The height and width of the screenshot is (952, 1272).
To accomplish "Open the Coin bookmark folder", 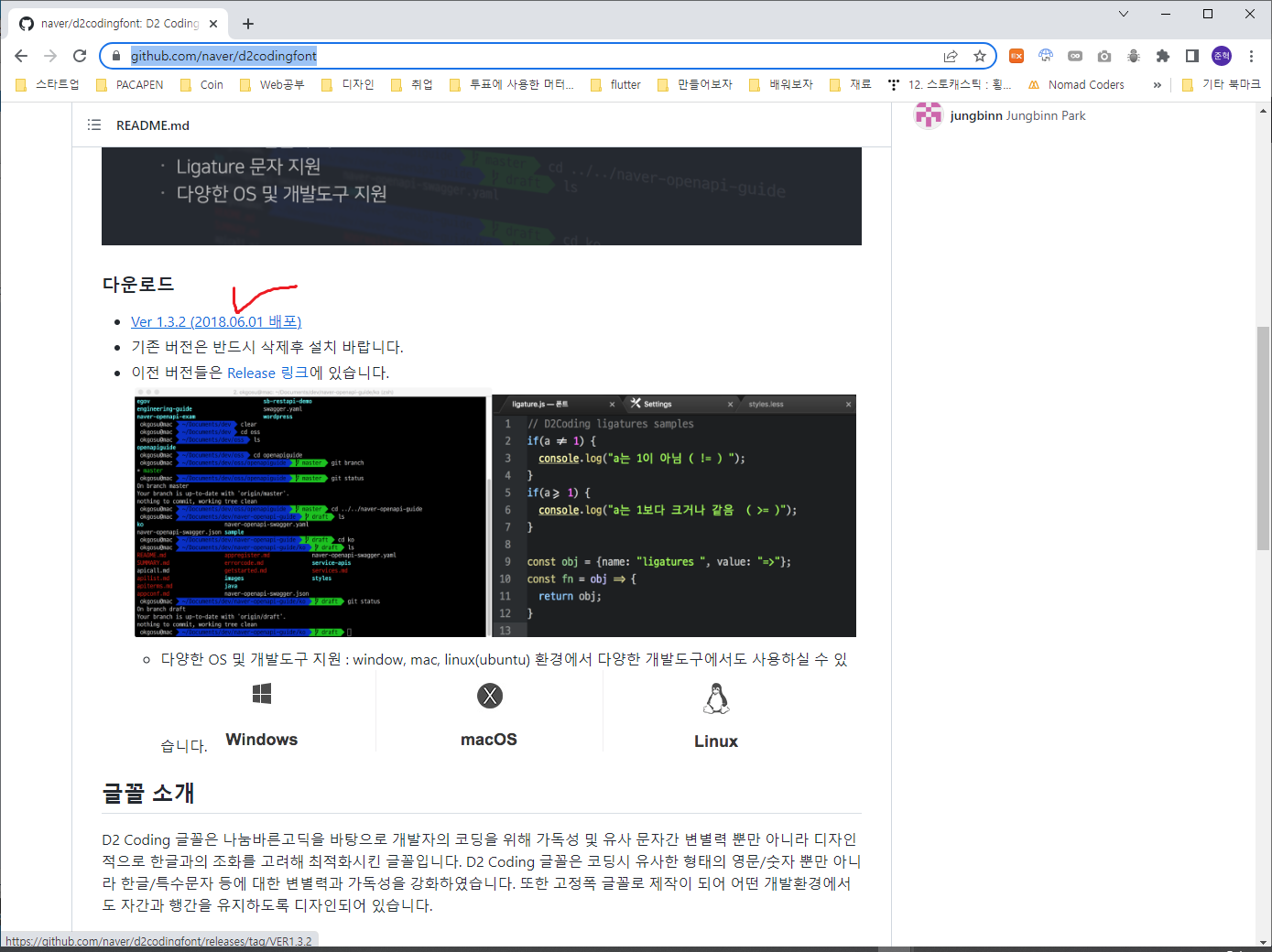I will point(202,84).
